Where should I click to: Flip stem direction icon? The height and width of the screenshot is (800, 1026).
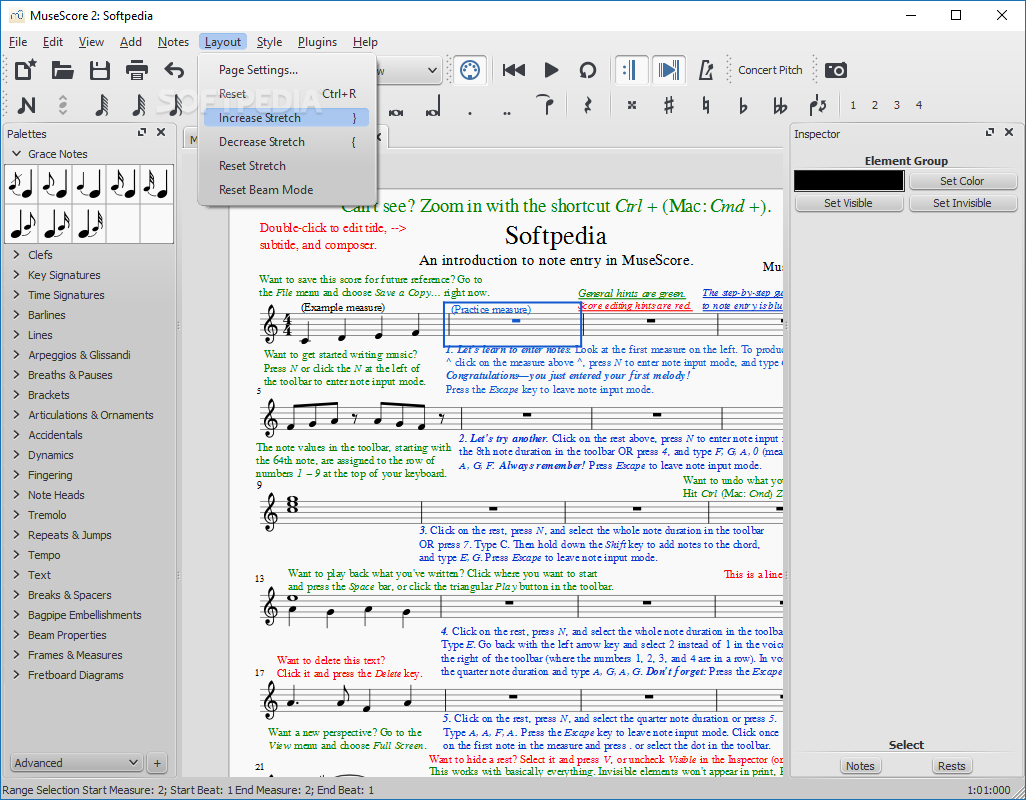[x=817, y=105]
